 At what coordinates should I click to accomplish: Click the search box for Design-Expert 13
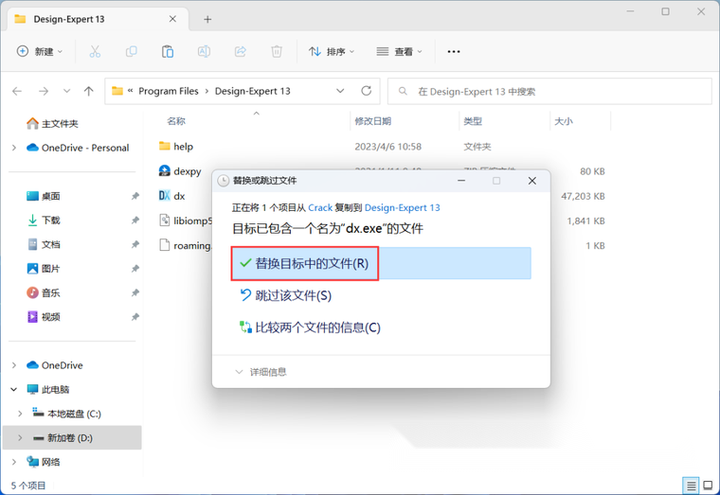coord(550,91)
